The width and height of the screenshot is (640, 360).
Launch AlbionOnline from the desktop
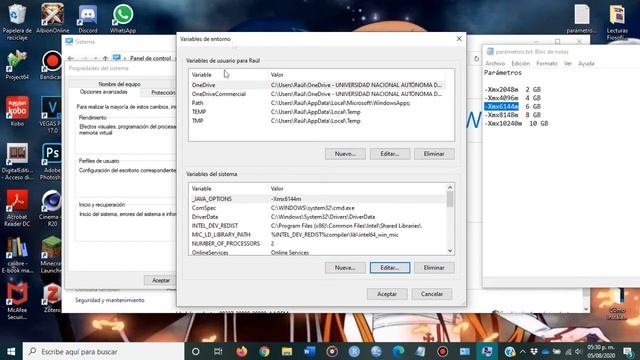point(52,18)
